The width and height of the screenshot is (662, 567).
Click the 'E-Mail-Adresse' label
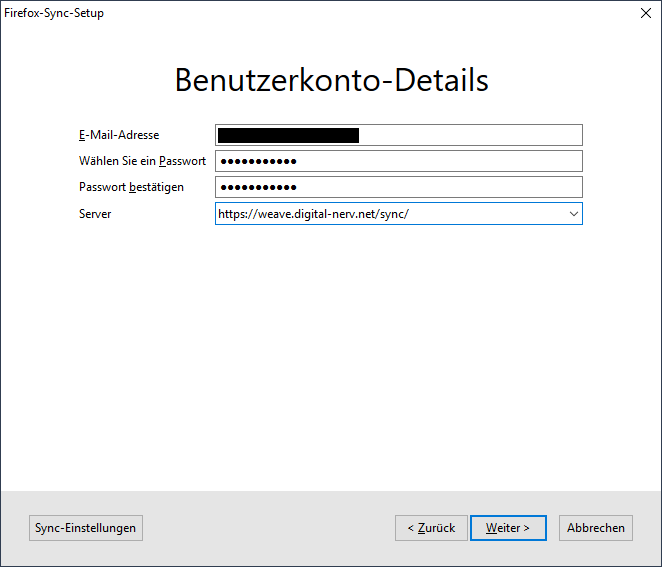(119, 135)
